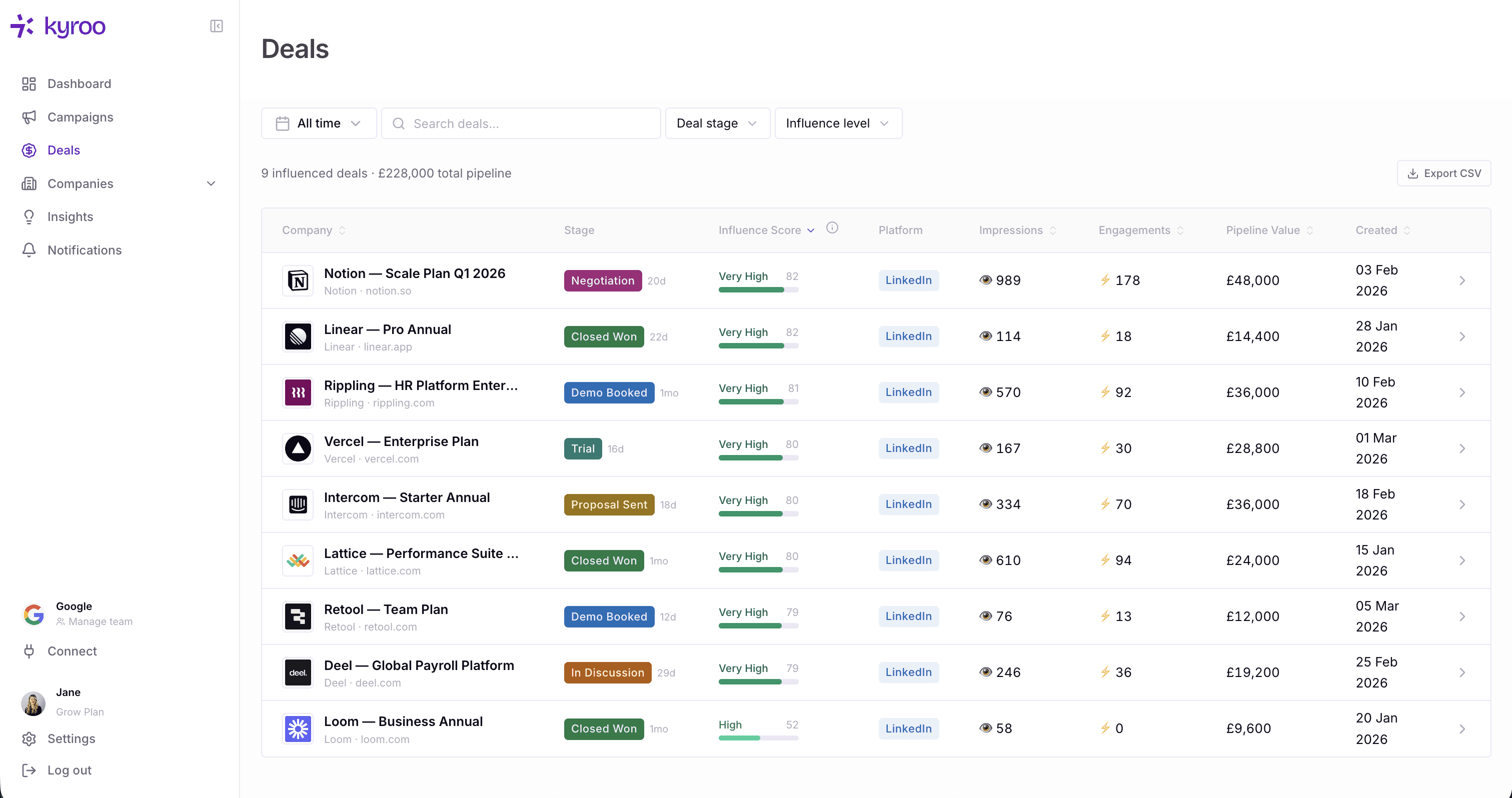Click Log out at the bottom
Viewport: 1512px width, 798px height.
[69, 770]
